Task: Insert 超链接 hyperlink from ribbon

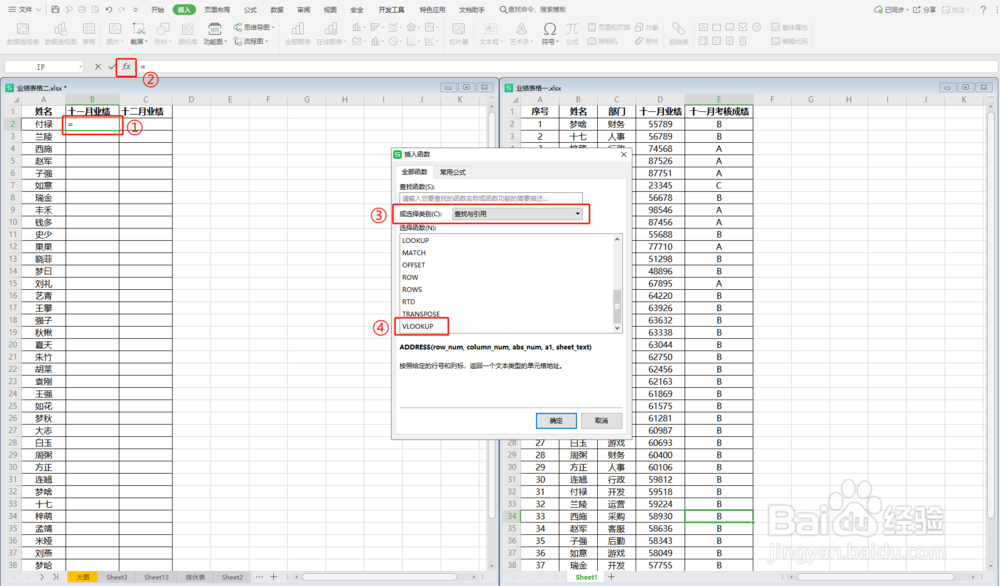Action: [x=679, y=34]
